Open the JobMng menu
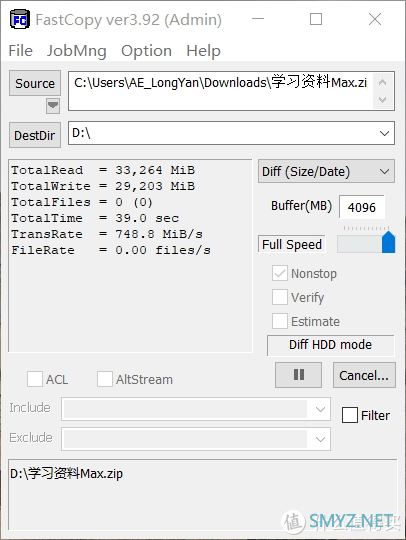Viewport: 406px width, 540px height. pos(77,51)
